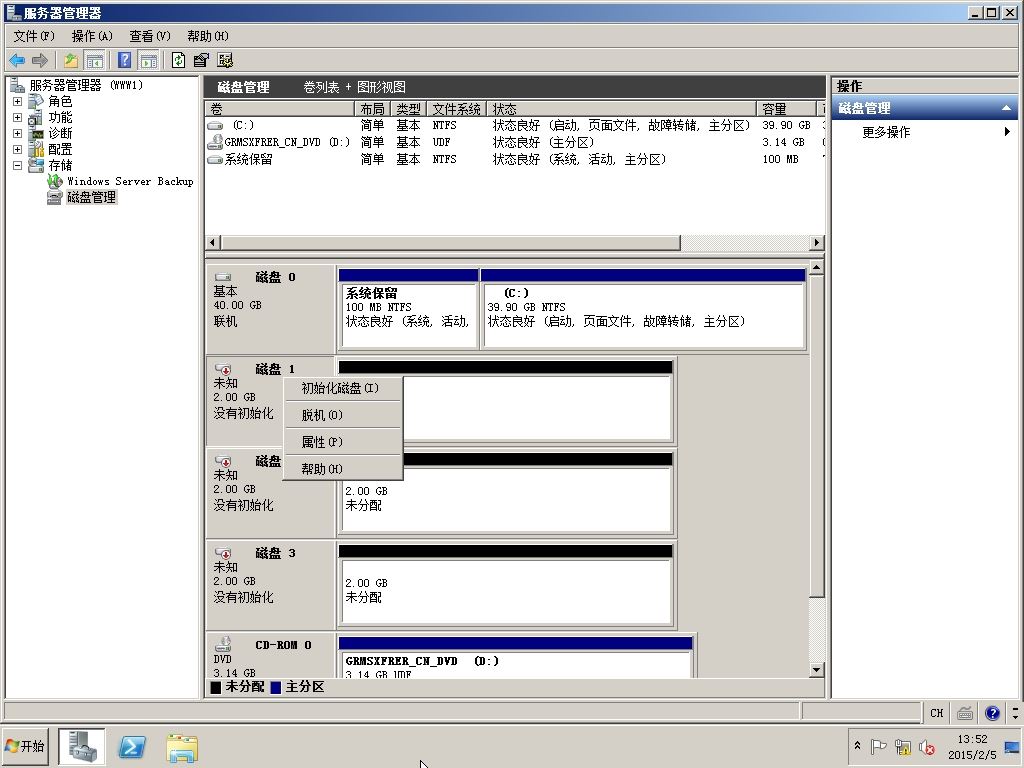1024x768 pixels.
Task: Click the Properties toolbar icon
Action: tap(201, 61)
